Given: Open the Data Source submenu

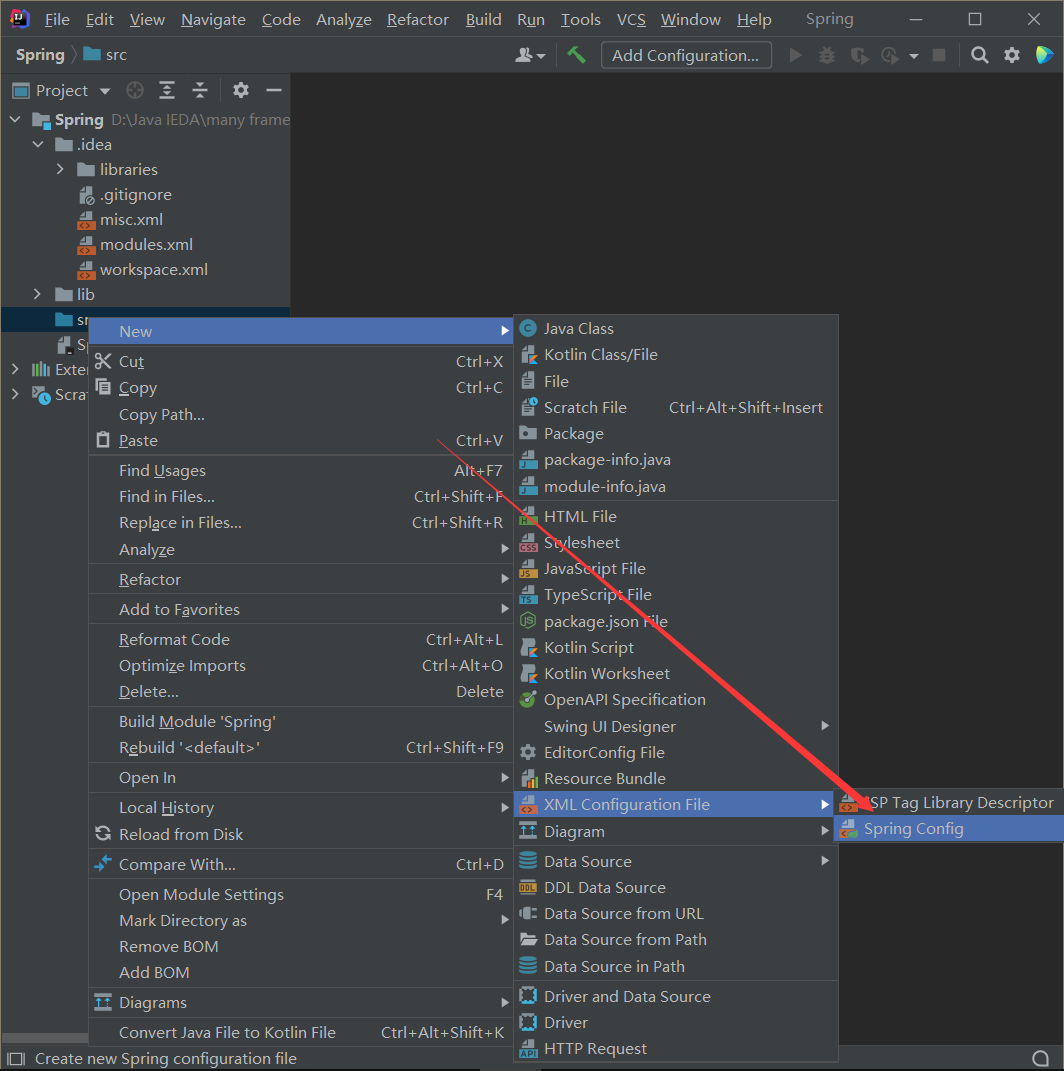Looking at the screenshot, I should coord(675,861).
